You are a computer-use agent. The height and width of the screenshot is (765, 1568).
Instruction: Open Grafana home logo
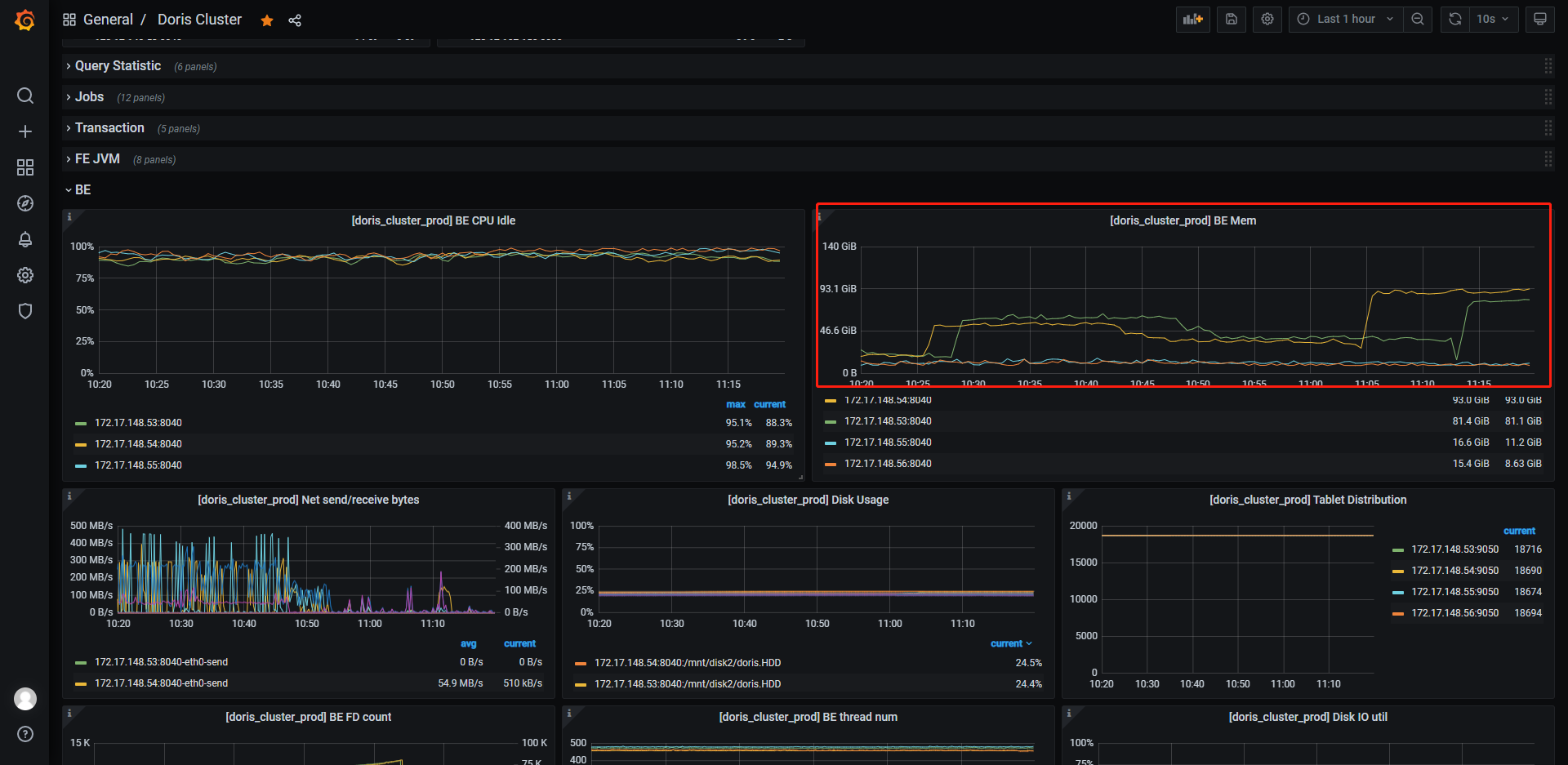pos(25,20)
